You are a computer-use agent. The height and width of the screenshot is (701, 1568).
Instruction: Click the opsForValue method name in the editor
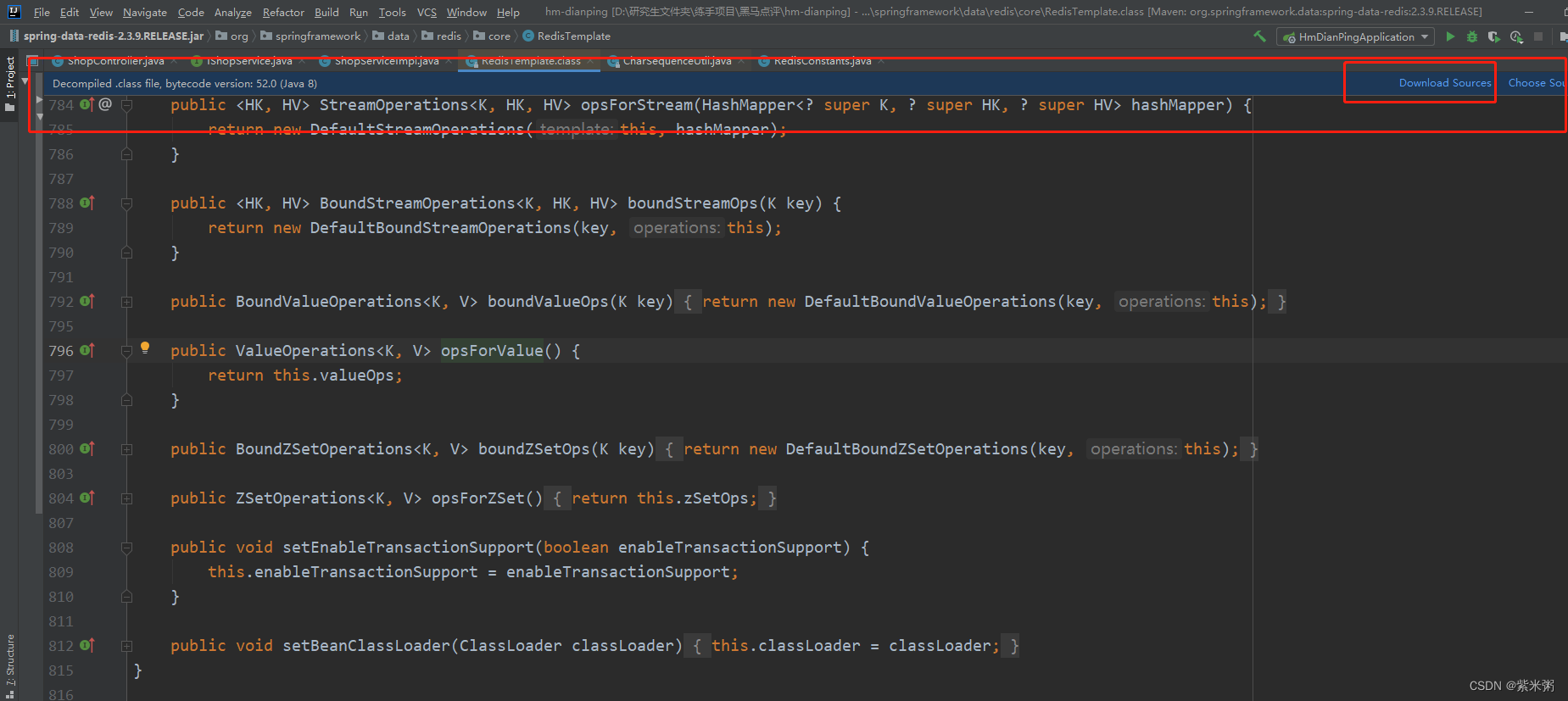[x=492, y=350]
